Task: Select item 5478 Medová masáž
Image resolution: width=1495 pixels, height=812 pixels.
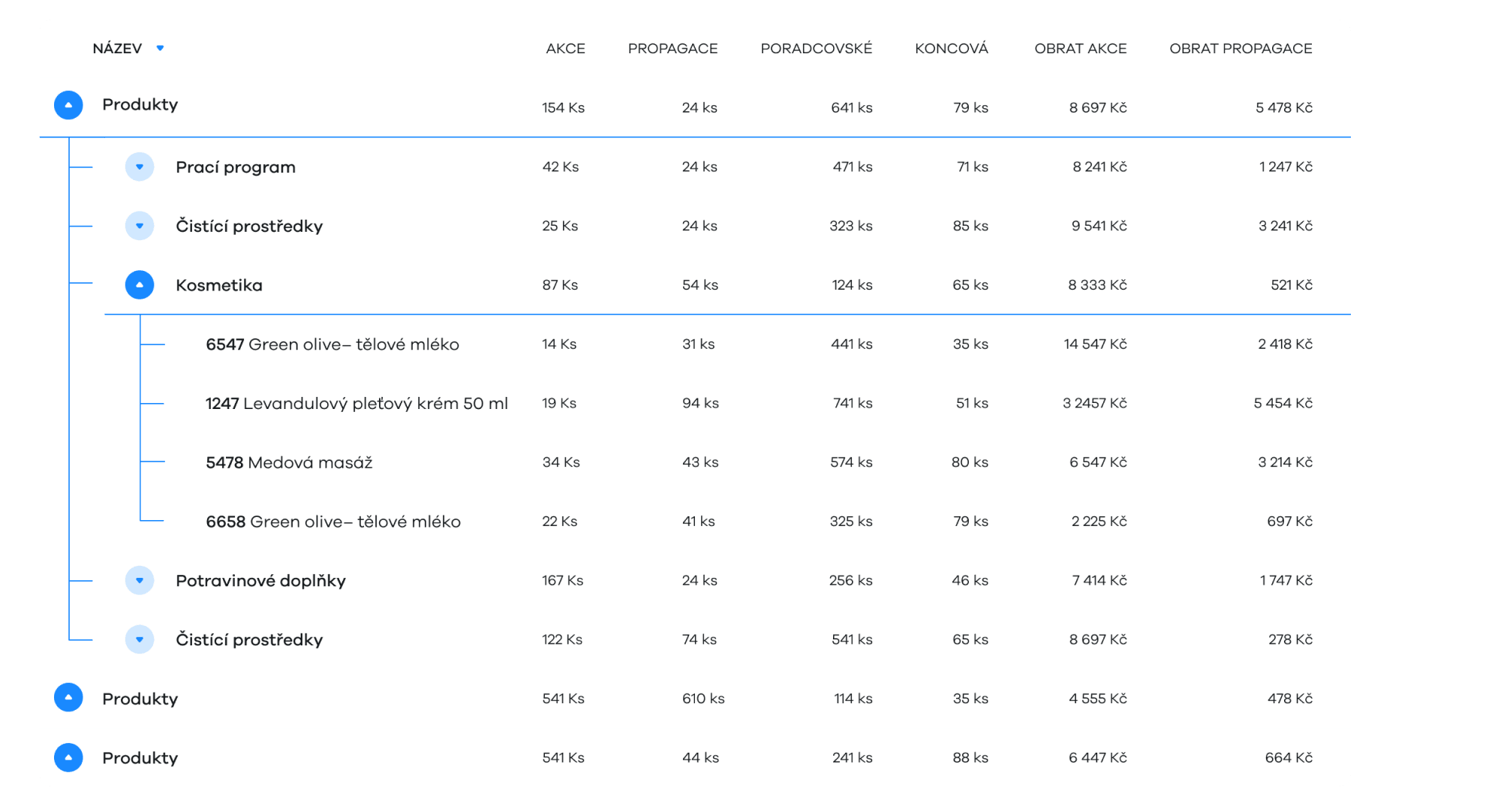Action: 289,463
